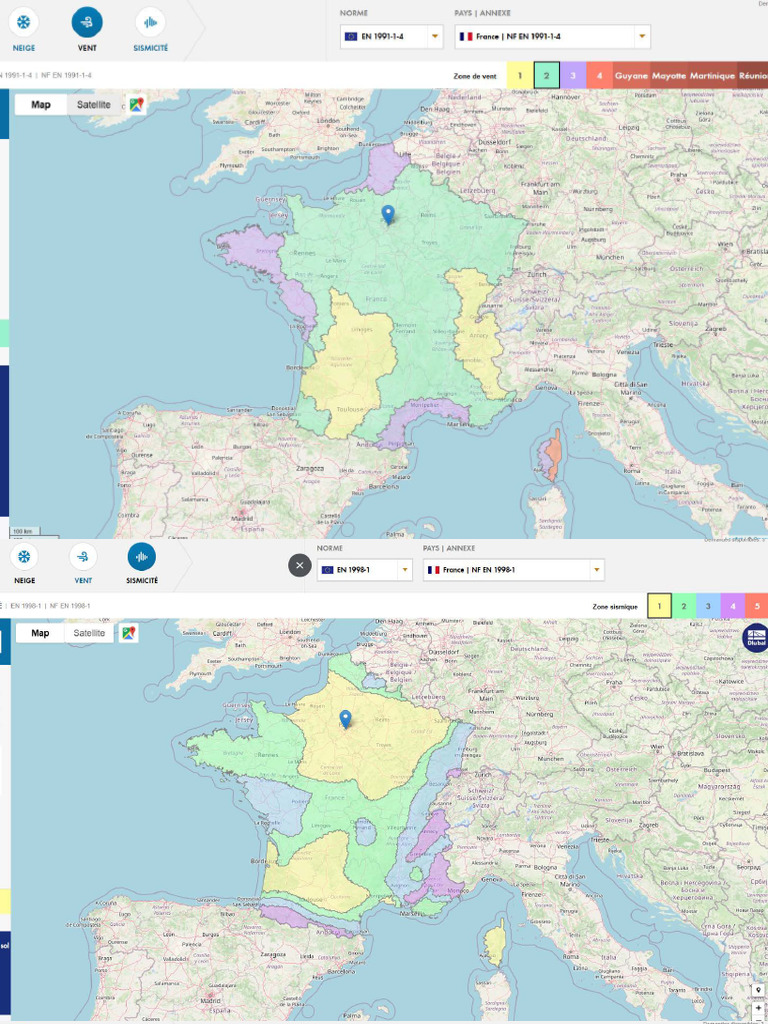Switch to VENT from the seismic panel

83,557
